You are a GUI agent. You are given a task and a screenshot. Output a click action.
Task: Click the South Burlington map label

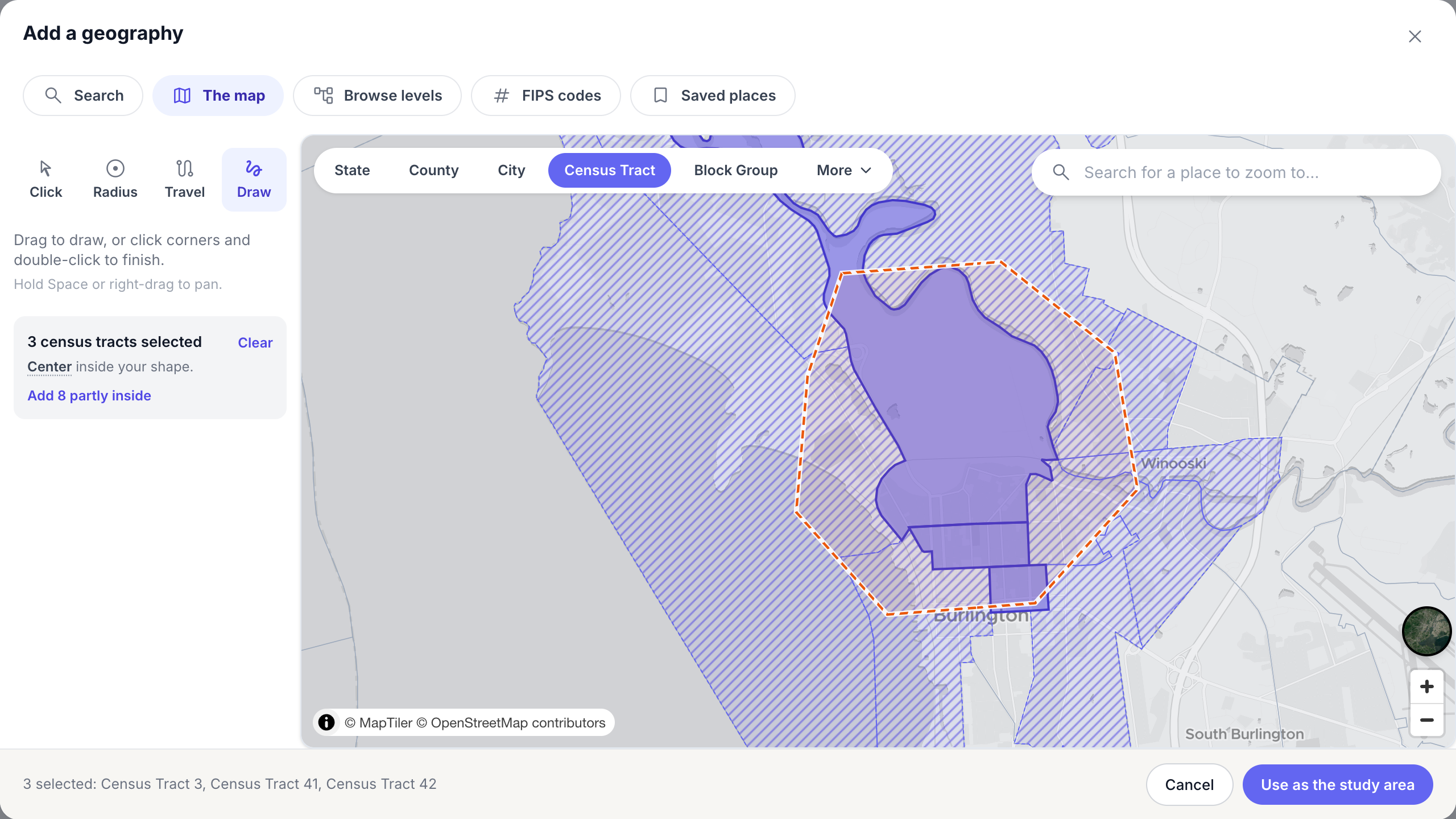(x=1244, y=734)
